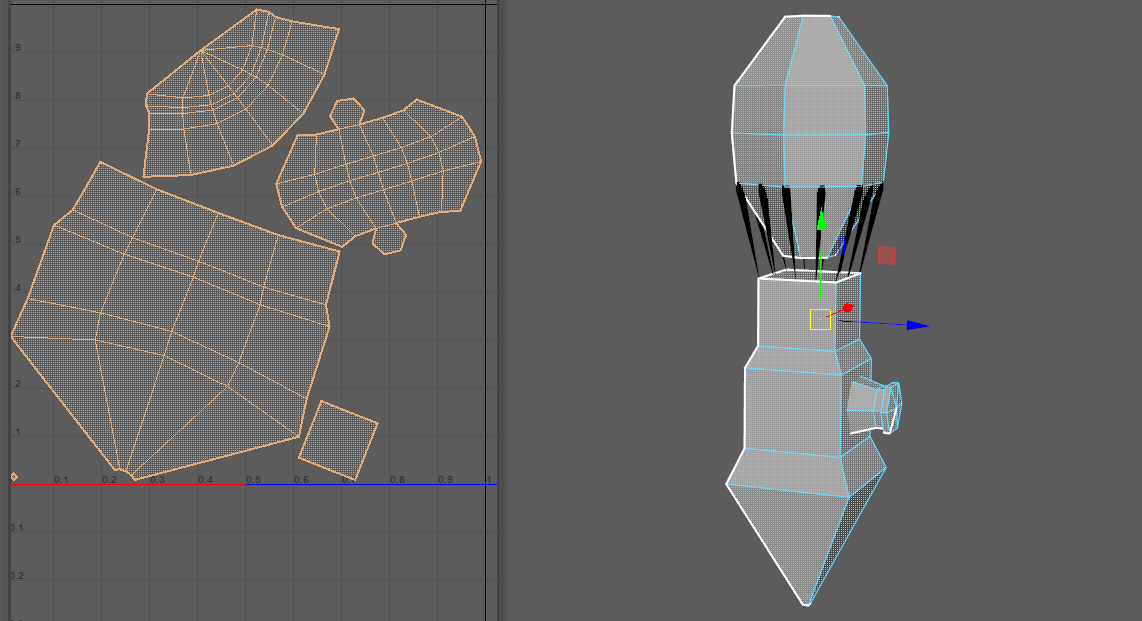The image size is (1142, 621).
Task: Select the side nozzle on the 3D model
Action: pyautogui.click(x=877, y=405)
